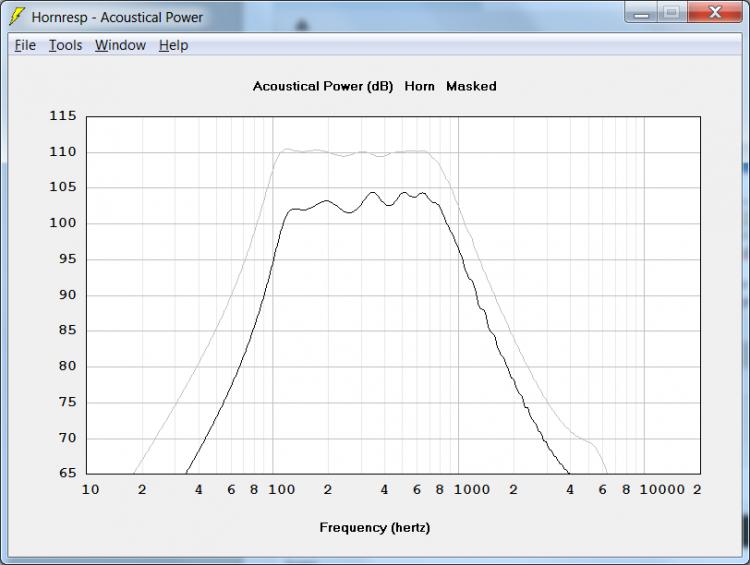Maximize the Hornresp window
Image resolution: width=750 pixels, height=565 pixels.
tap(672, 13)
